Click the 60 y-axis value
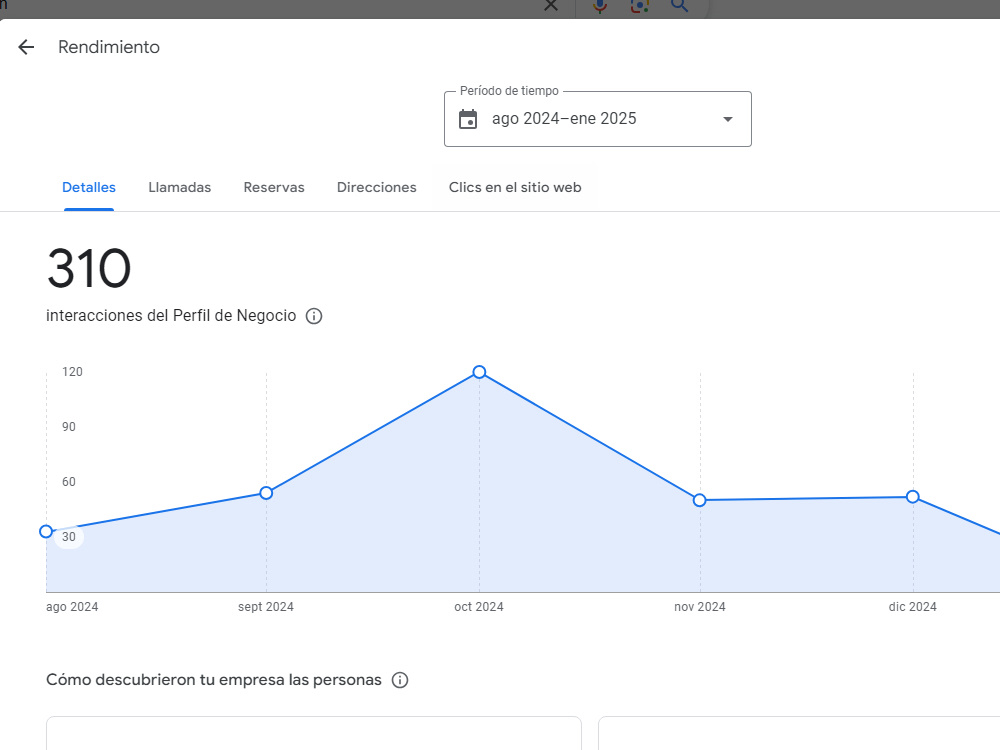1000x750 pixels. click(69, 482)
